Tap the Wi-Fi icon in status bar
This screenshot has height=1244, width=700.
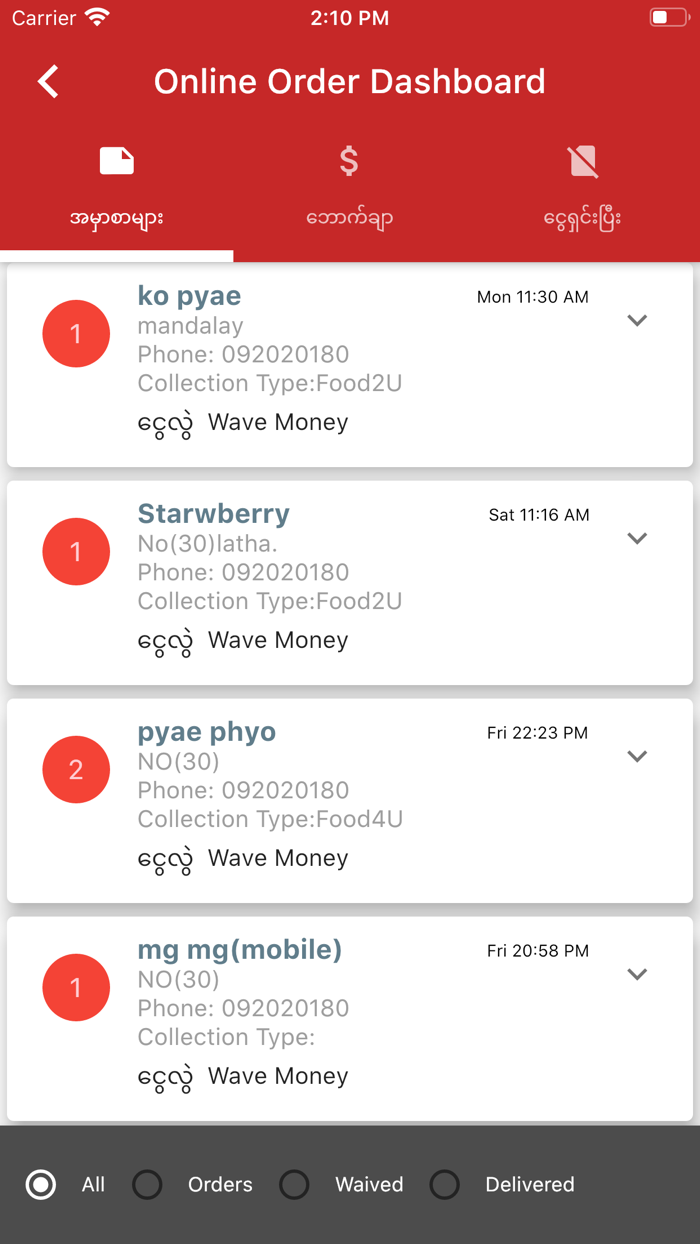(x=97, y=16)
